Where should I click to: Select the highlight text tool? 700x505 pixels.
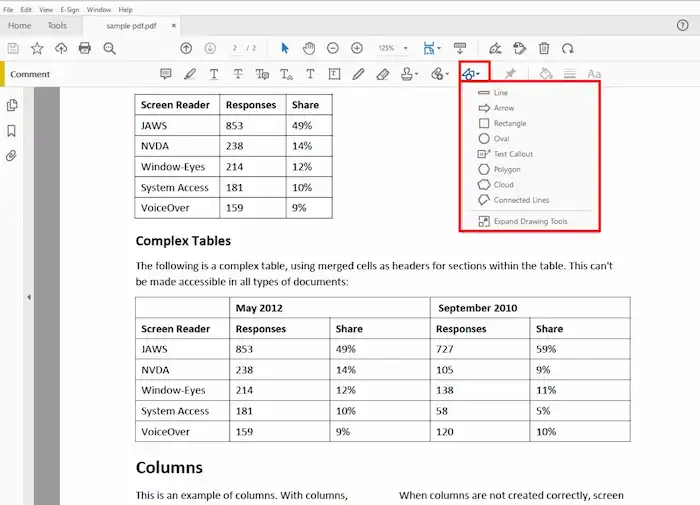189,74
